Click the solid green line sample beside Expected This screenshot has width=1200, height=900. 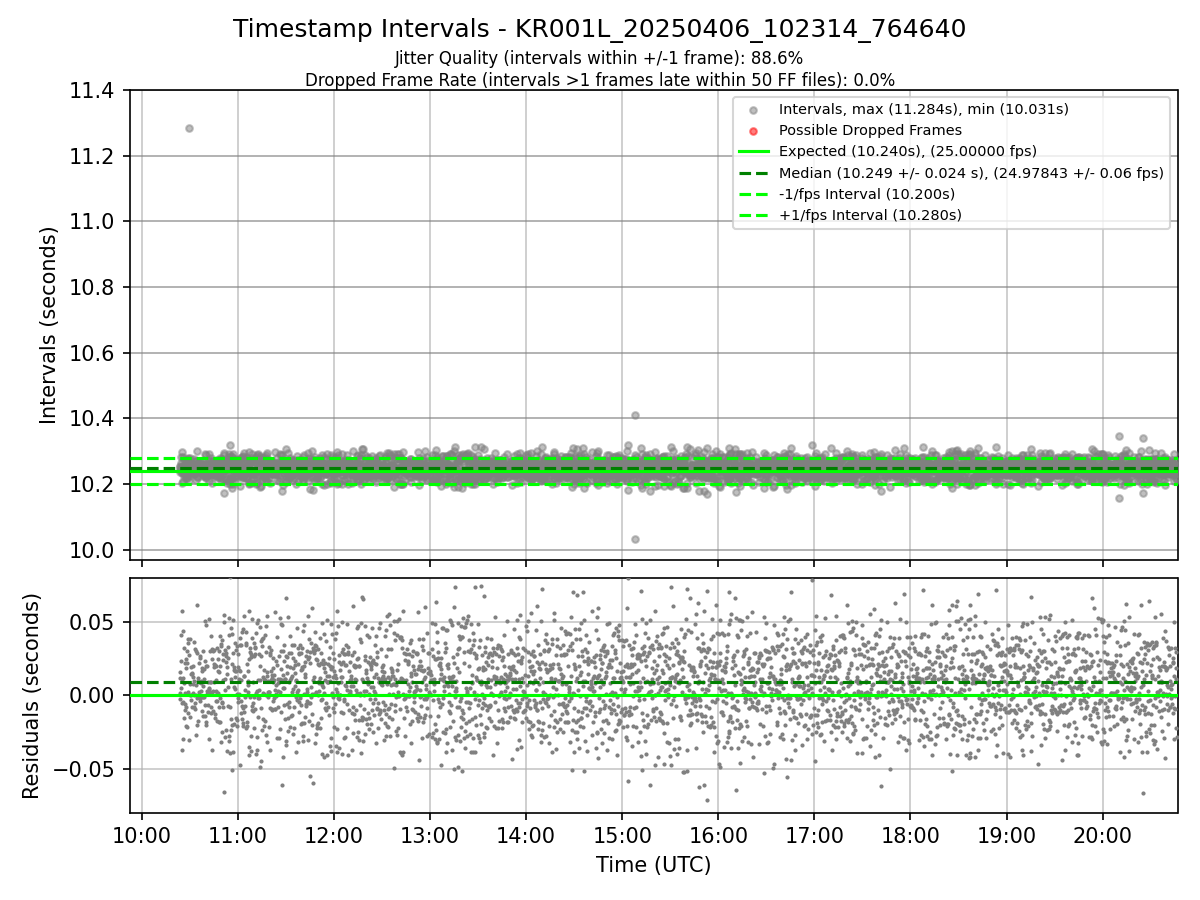click(754, 152)
